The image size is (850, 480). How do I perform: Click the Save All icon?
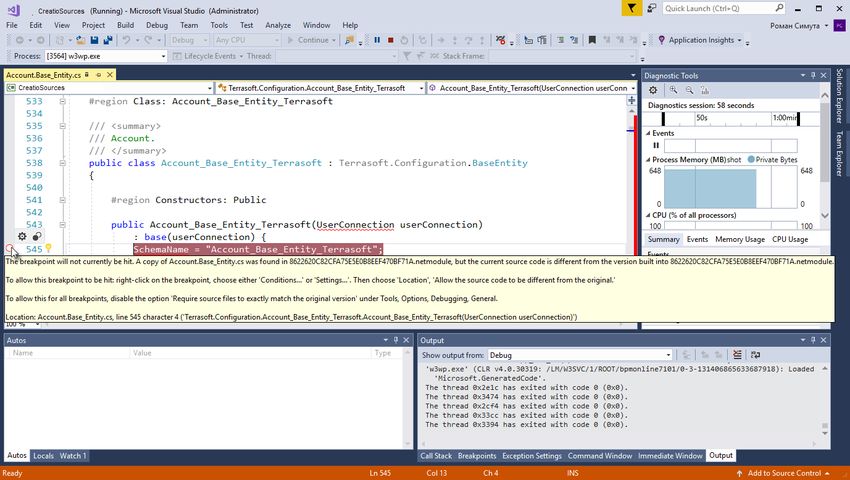(x=108, y=40)
